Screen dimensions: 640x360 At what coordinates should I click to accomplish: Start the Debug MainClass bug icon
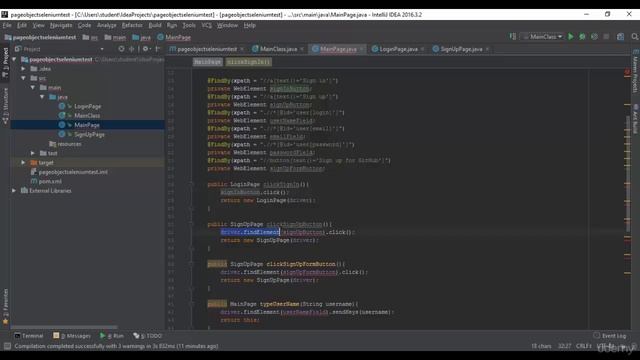point(582,37)
